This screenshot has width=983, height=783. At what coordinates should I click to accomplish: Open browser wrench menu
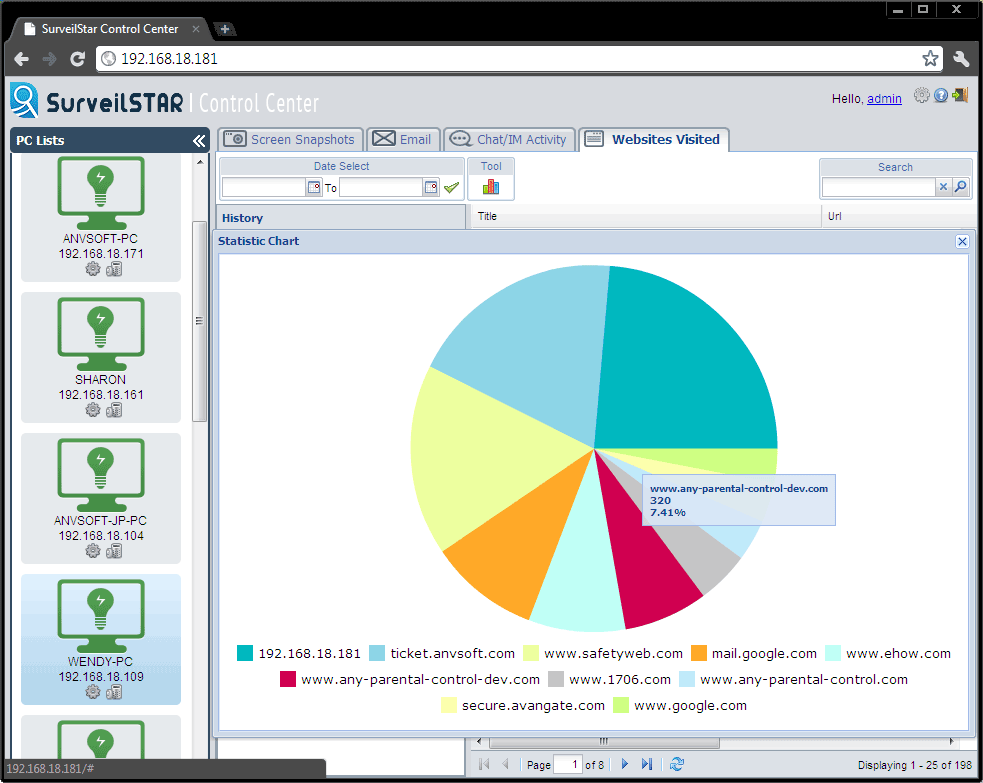pos(961,58)
